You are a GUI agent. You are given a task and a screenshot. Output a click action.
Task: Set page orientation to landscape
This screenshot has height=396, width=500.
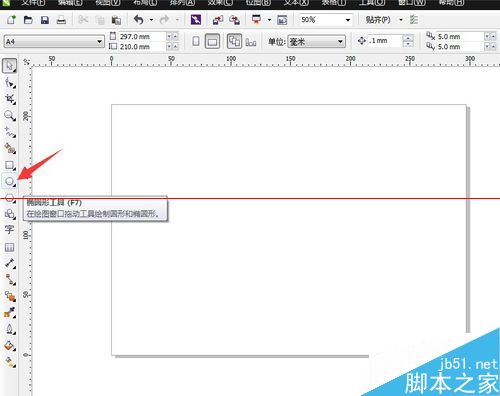(212, 42)
